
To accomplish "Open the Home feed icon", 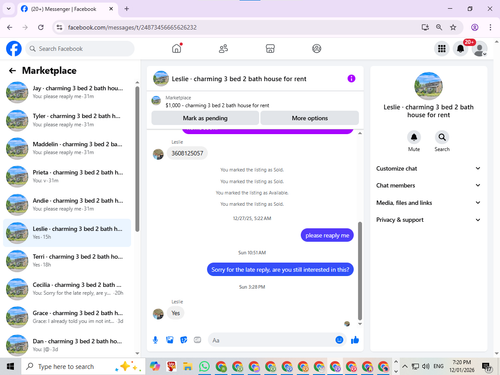I will 177,49.
